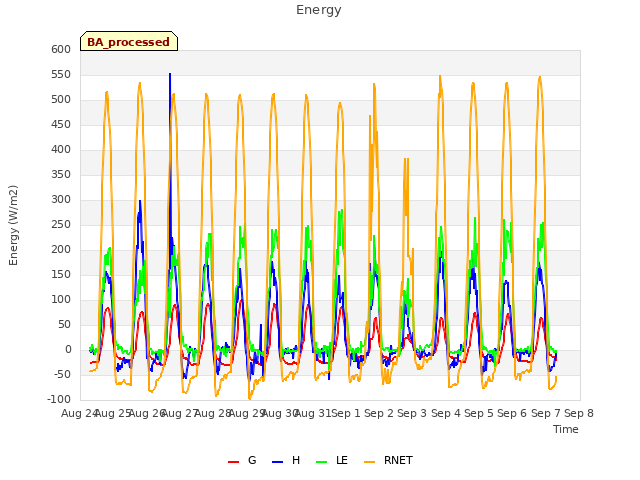The image size is (640, 480).
Task: Click the 500 y-axis tick value
Action: coord(61,100)
